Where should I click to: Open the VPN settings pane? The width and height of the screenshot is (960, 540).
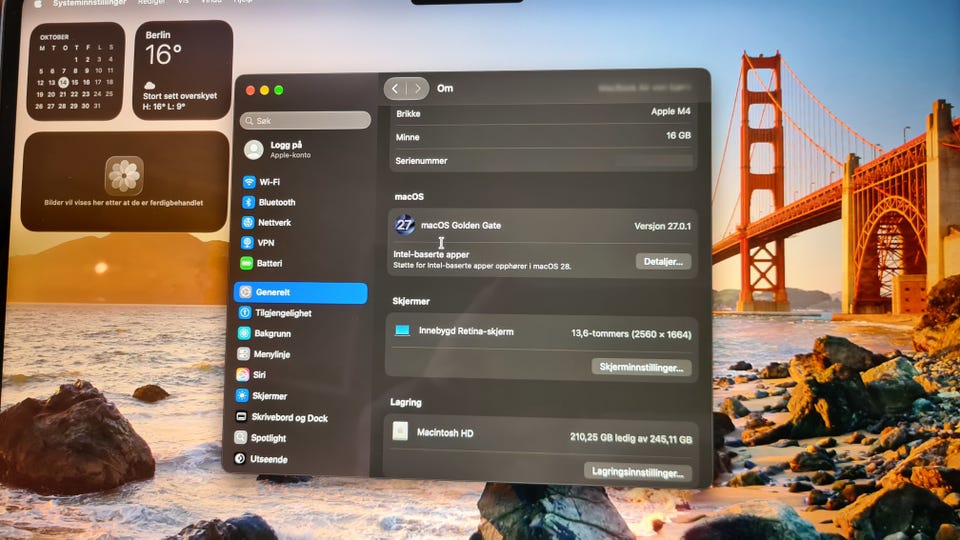(258, 243)
